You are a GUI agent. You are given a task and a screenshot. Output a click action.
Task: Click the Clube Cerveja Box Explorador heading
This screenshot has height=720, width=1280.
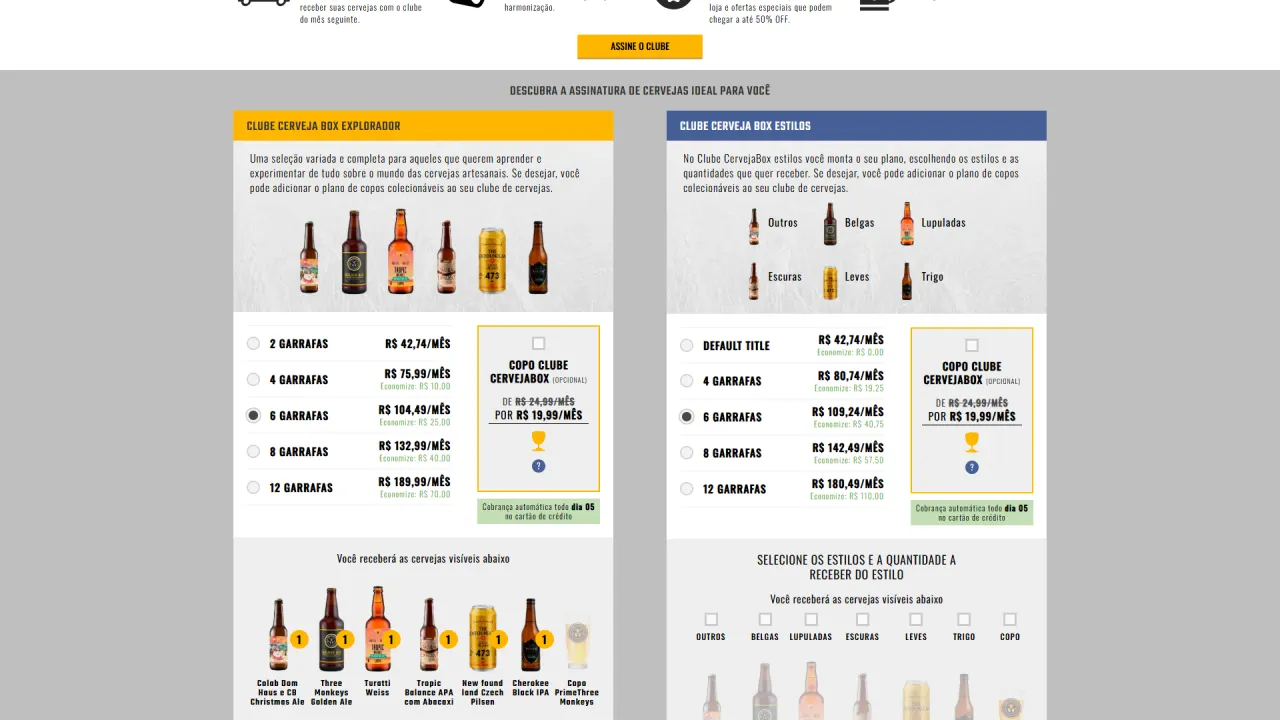(x=323, y=126)
